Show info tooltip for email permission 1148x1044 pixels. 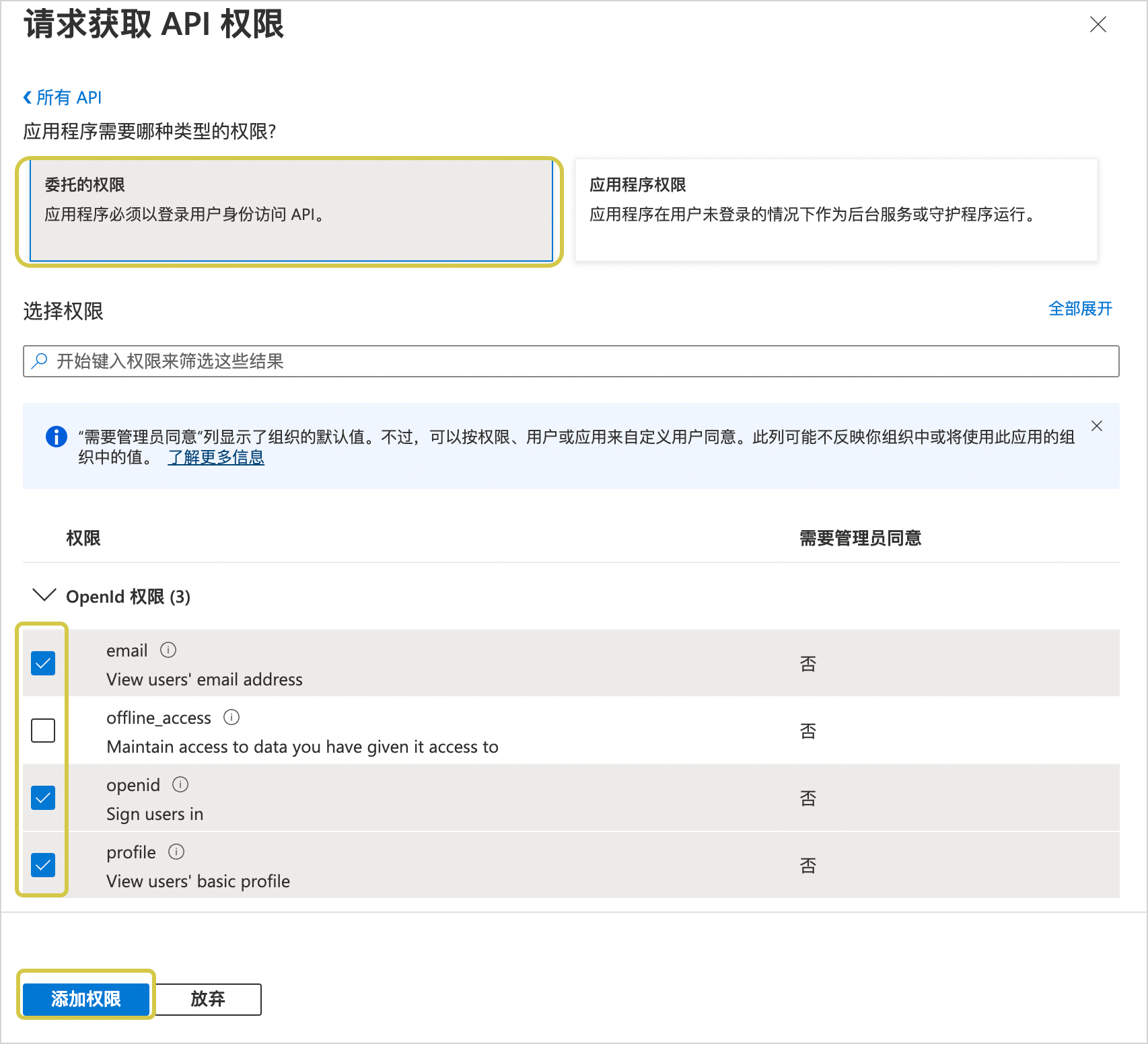(168, 650)
